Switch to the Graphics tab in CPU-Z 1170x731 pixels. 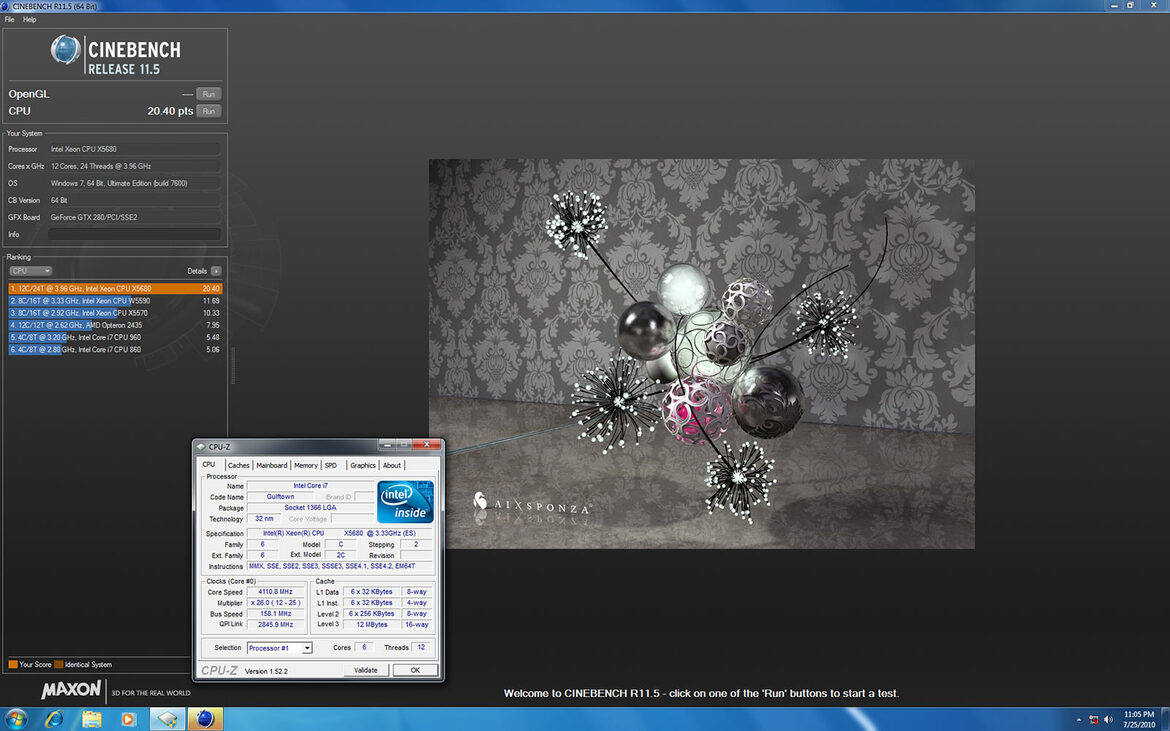tap(363, 465)
